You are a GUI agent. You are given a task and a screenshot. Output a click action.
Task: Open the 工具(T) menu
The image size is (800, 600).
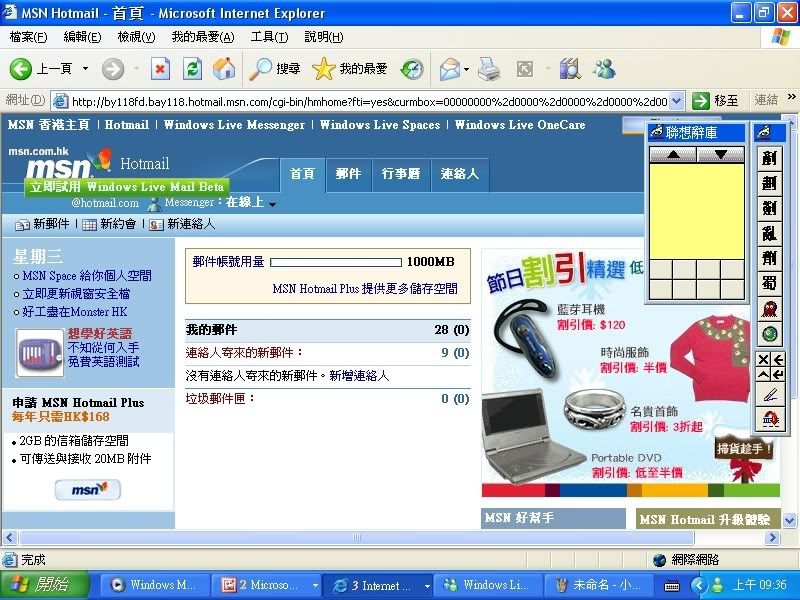(x=269, y=37)
